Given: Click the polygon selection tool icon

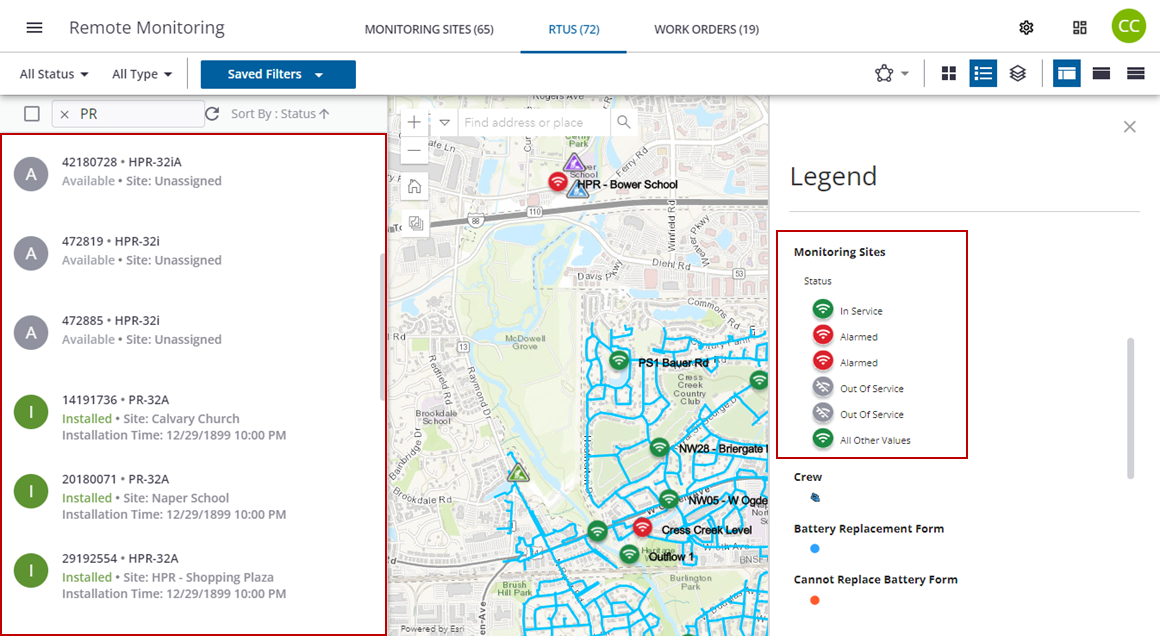Looking at the screenshot, I should [884, 73].
